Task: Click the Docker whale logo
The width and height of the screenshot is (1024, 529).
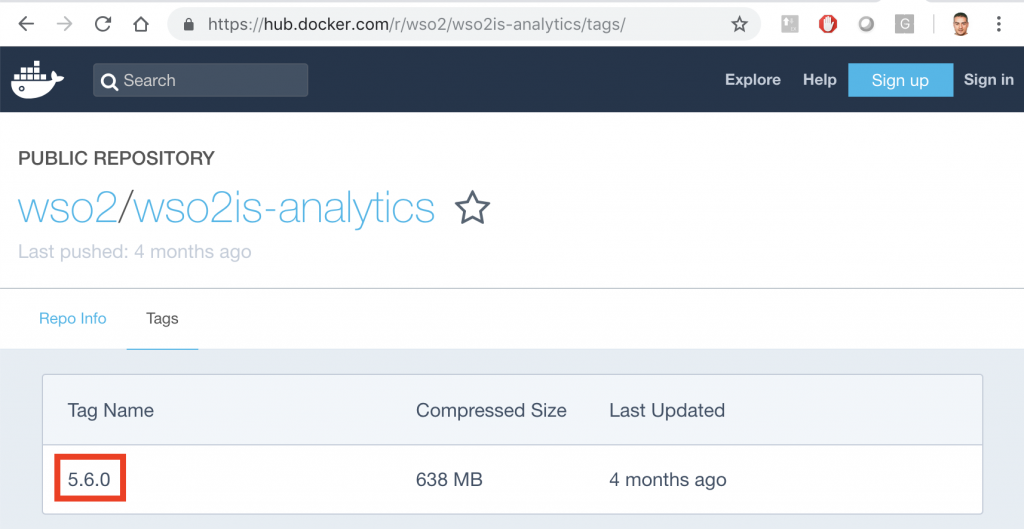Action: coord(38,80)
